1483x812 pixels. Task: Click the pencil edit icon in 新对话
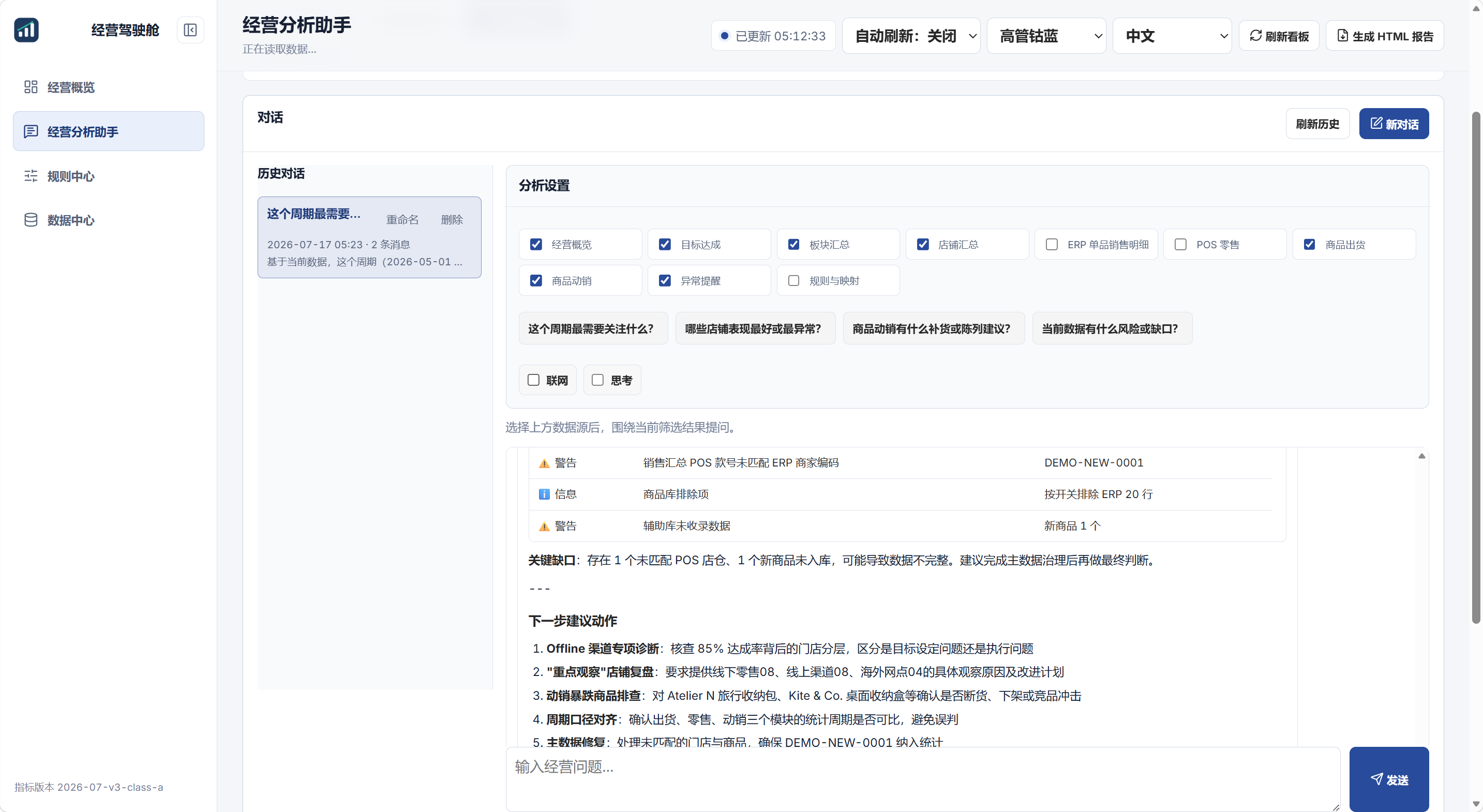[x=1376, y=123]
